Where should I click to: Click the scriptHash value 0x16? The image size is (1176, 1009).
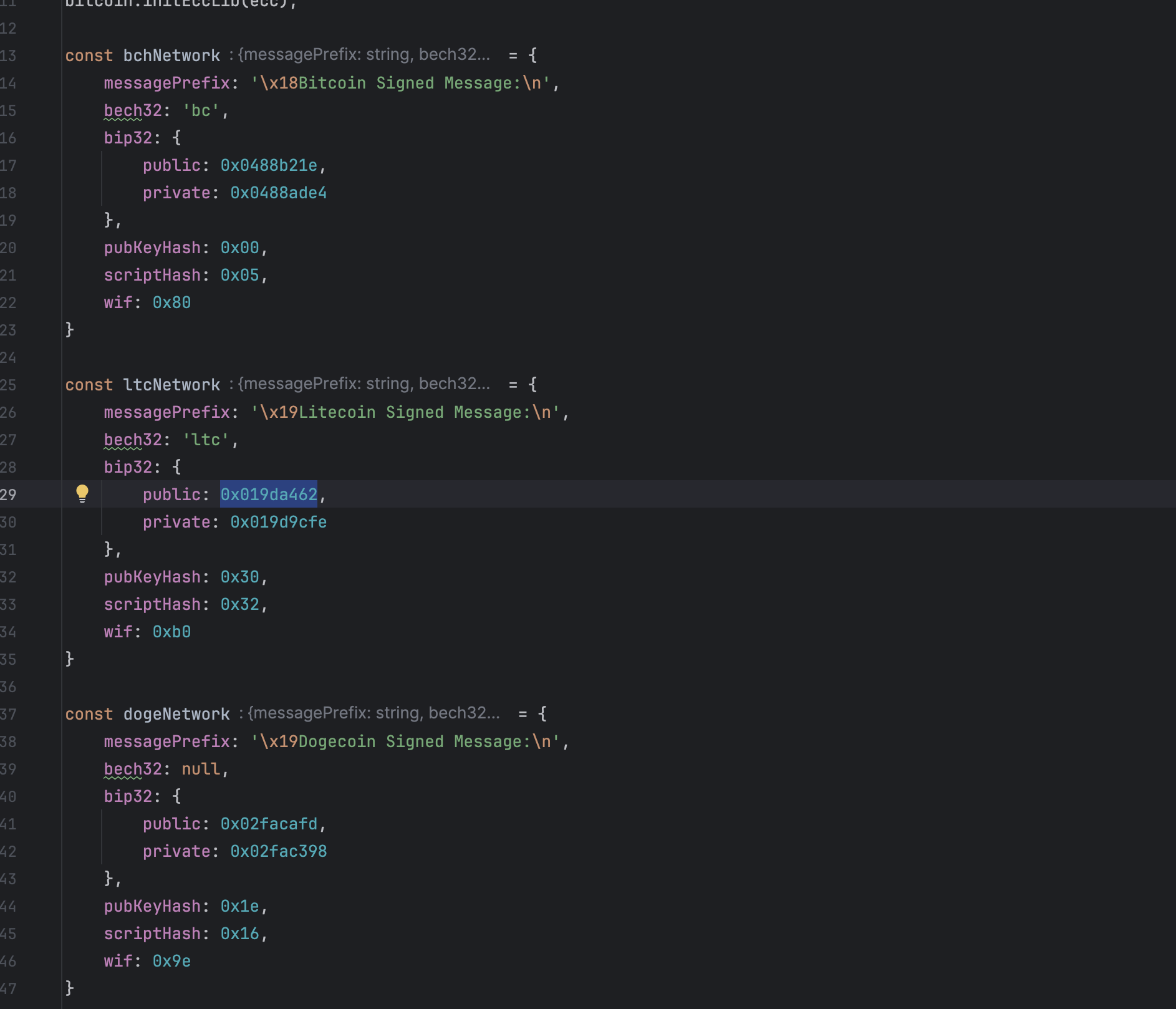(x=239, y=934)
